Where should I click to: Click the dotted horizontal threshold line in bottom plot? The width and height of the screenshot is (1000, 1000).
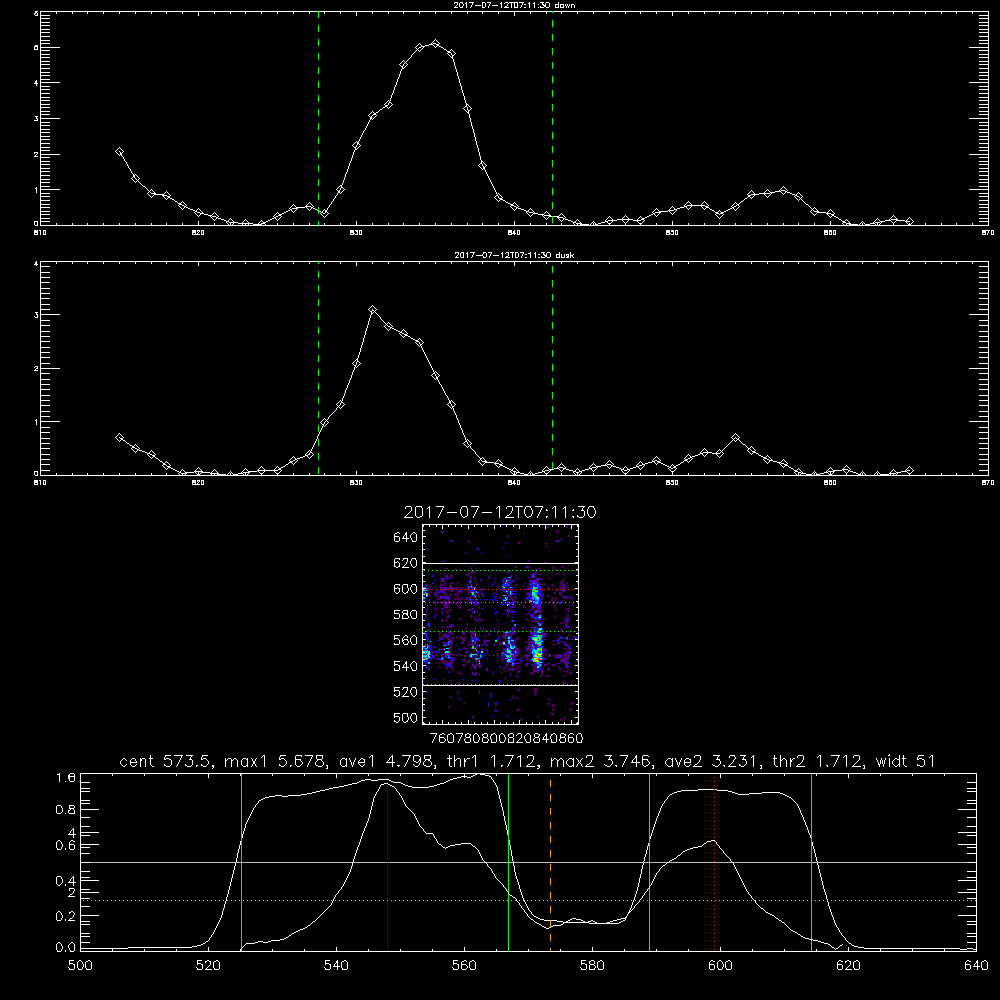coord(528,901)
